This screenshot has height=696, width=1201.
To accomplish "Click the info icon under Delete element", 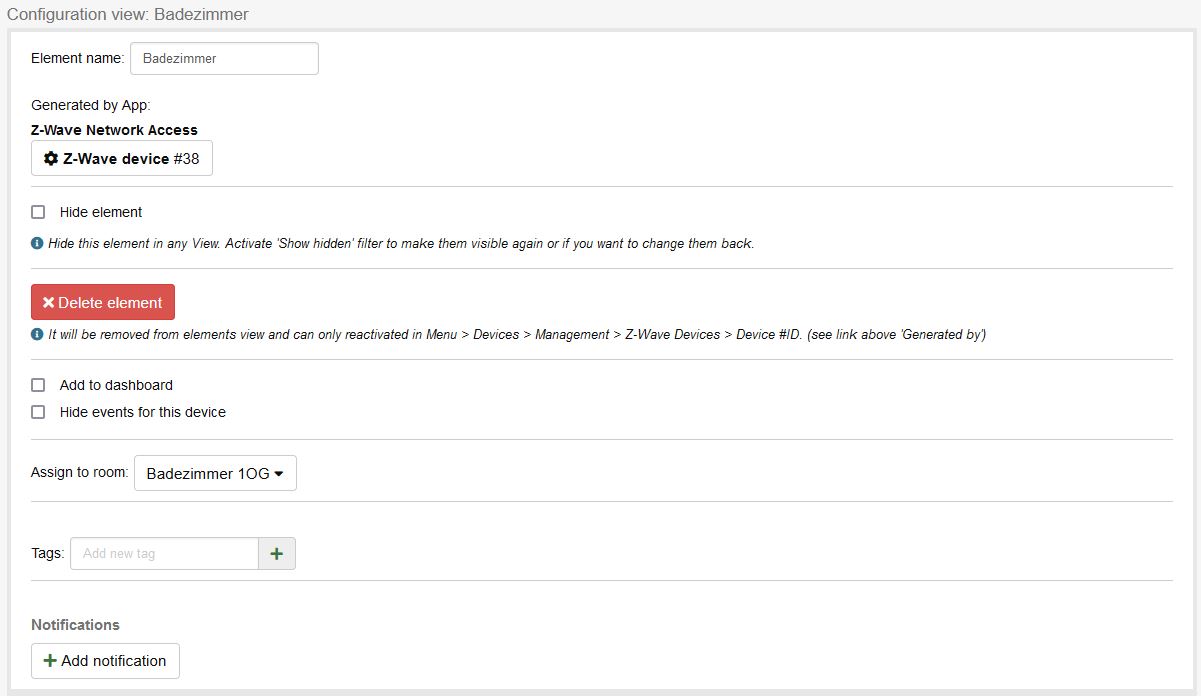I will 37,334.
